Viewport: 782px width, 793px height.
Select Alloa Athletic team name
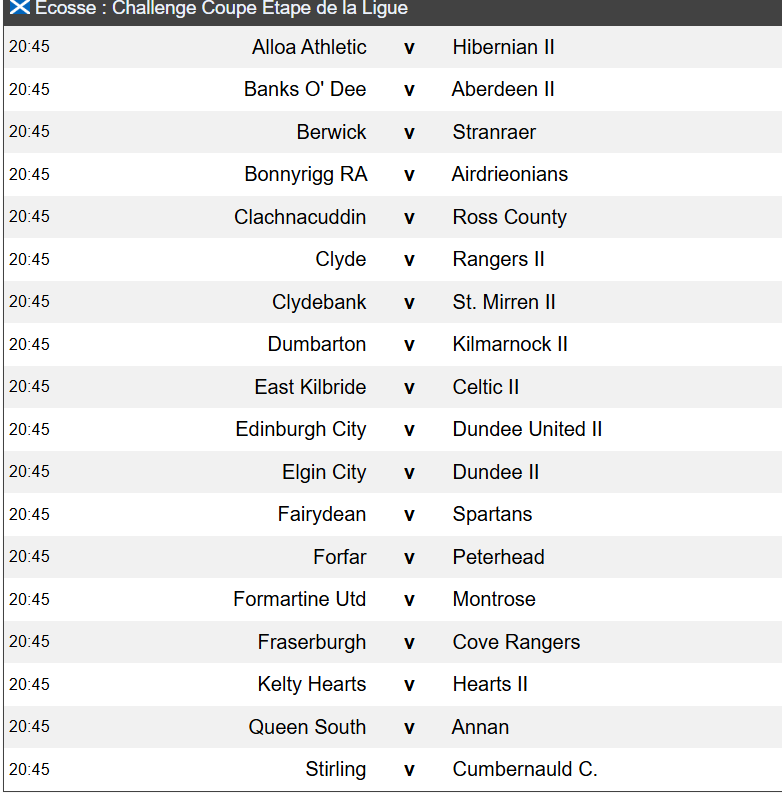(309, 47)
